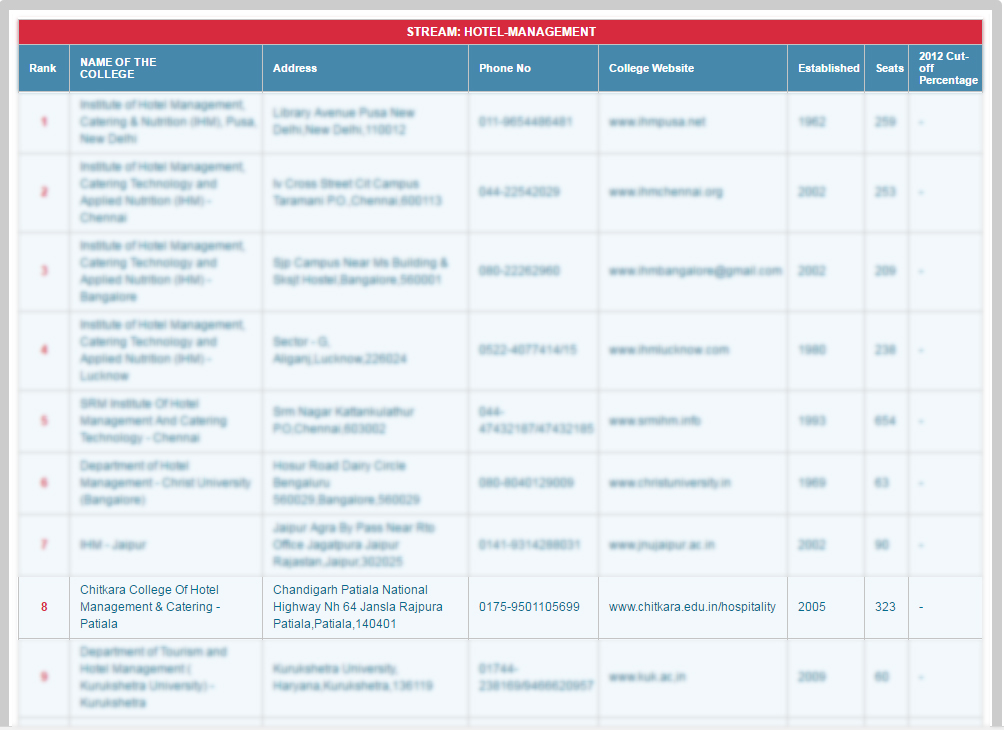
Task: Click the phone number 0175-9501105699
Action: tap(529, 607)
